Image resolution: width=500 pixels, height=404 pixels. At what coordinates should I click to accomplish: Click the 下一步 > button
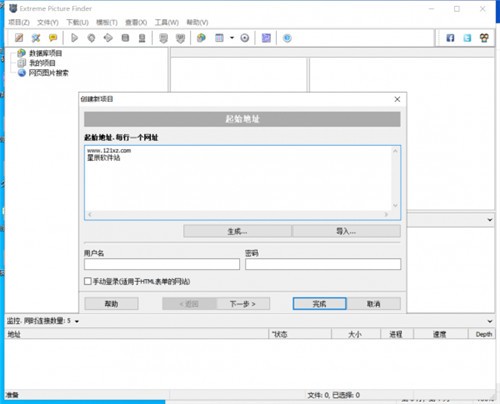243,304
